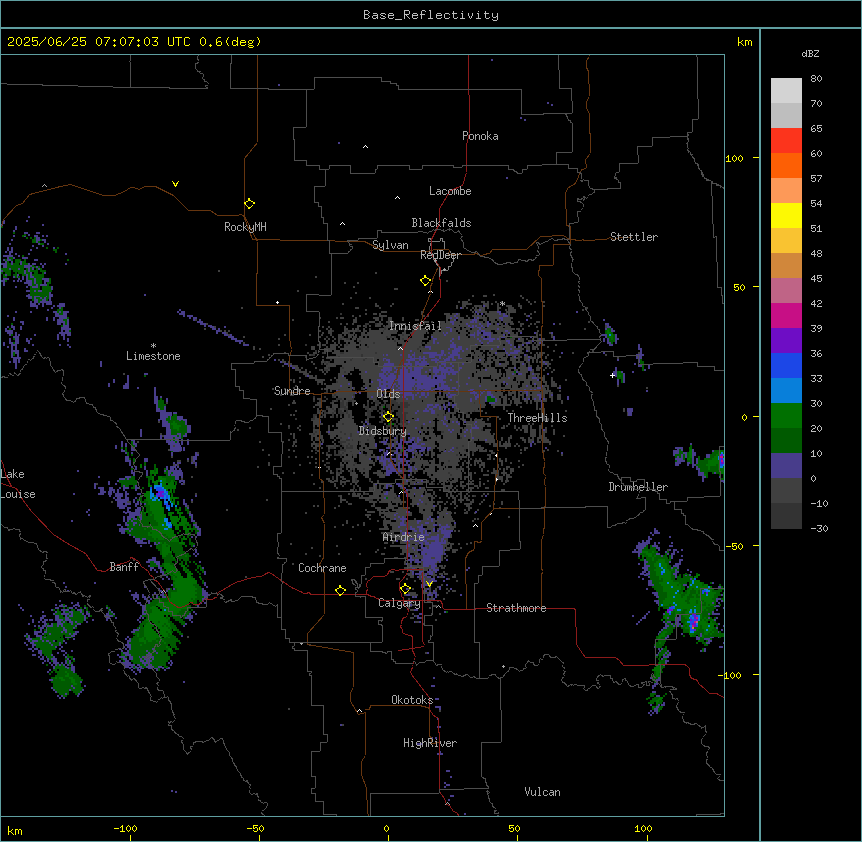Click the white plus marker west of Drumheller
The height and width of the screenshot is (842, 862).
612,375
